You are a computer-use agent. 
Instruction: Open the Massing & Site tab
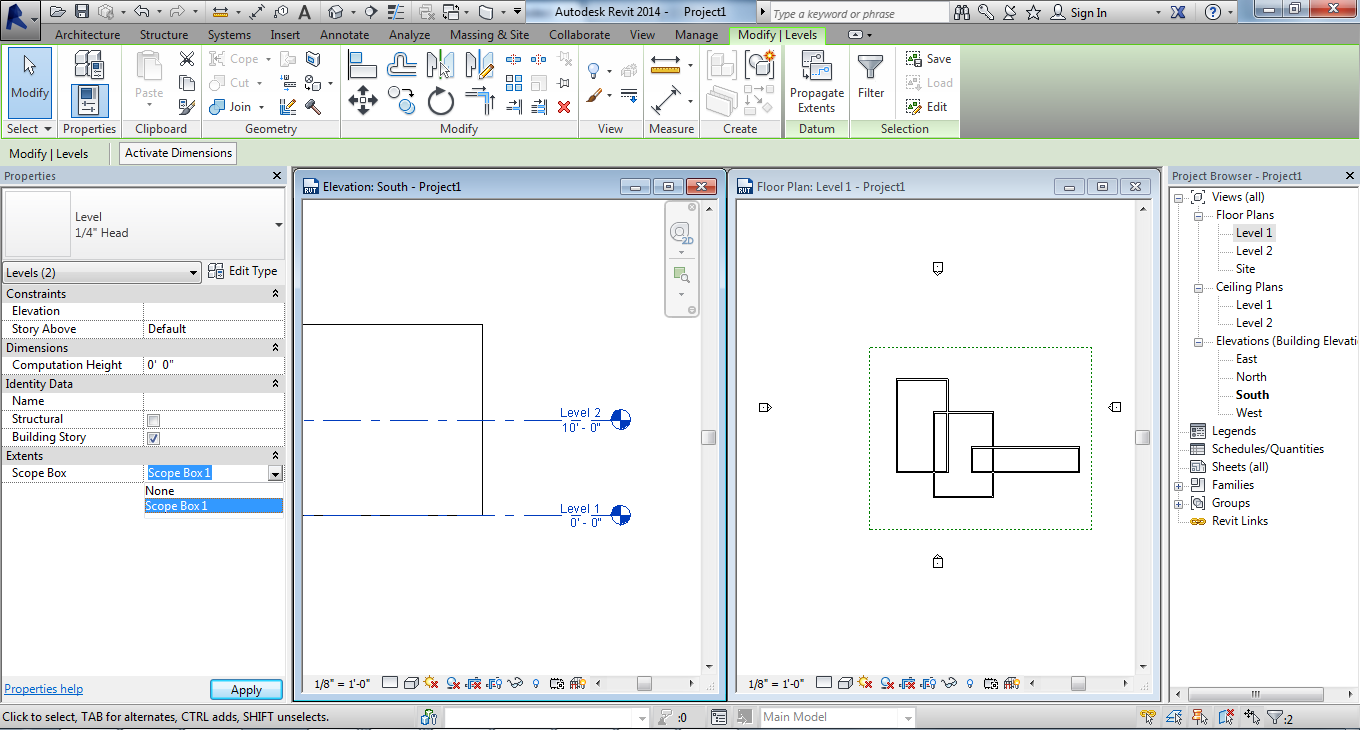489,35
